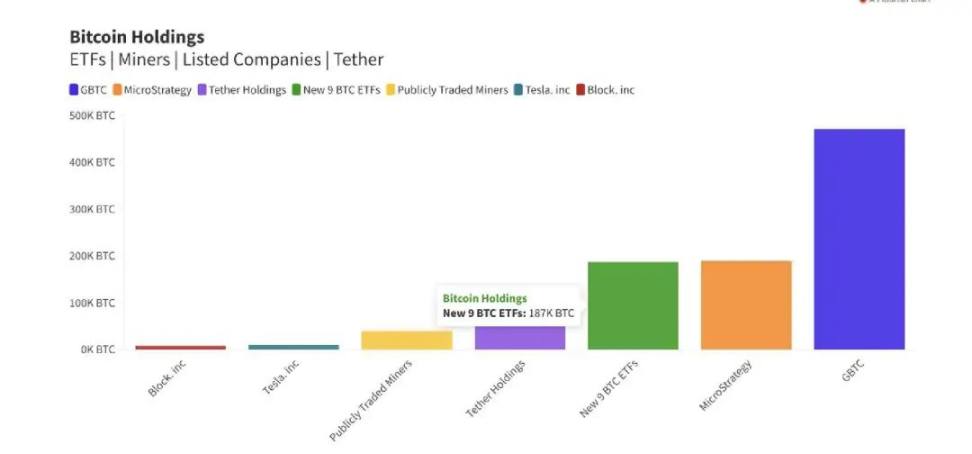Click the MicroStrategy orange legend swatch

(x=117, y=90)
